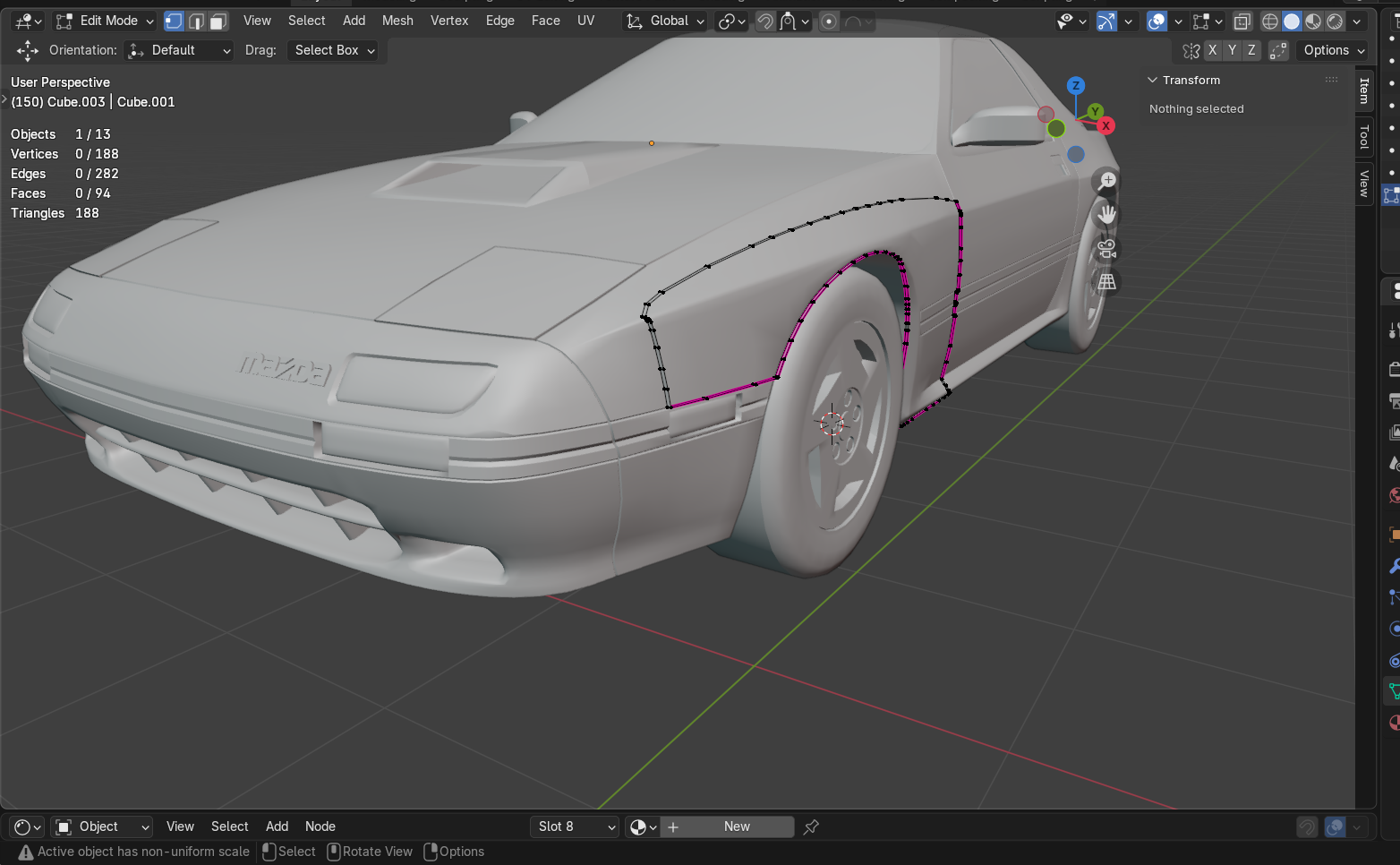Screen dimensions: 1400x865
Task: Toggle viewport gizmos display
Action: (1107, 21)
